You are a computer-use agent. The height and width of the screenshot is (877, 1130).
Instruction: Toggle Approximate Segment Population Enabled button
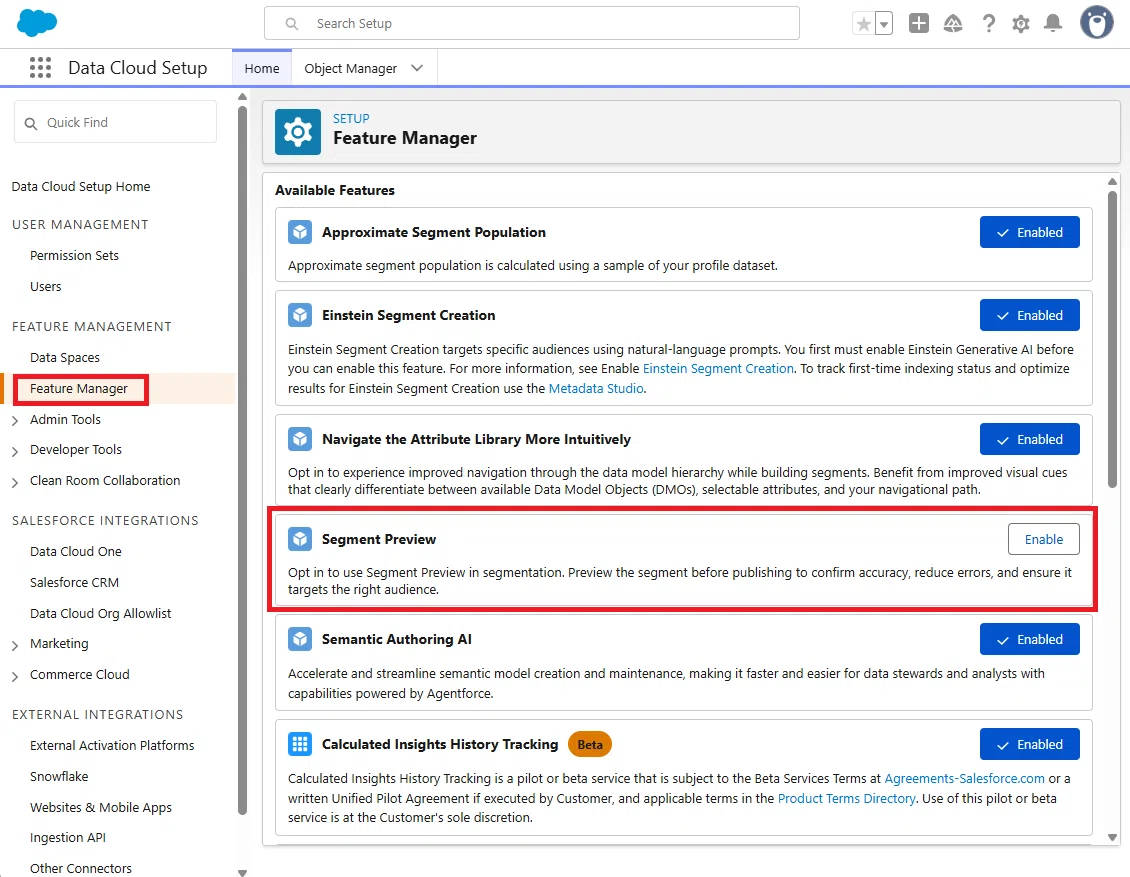[1029, 232]
